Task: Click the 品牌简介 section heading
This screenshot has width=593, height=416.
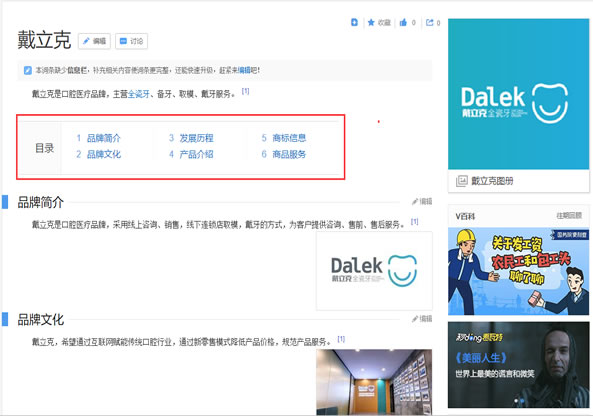Action: (x=40, y=202)
